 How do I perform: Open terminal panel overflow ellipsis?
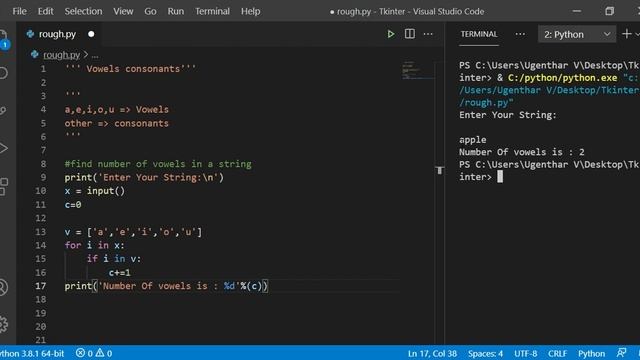[x=520, y=34]
